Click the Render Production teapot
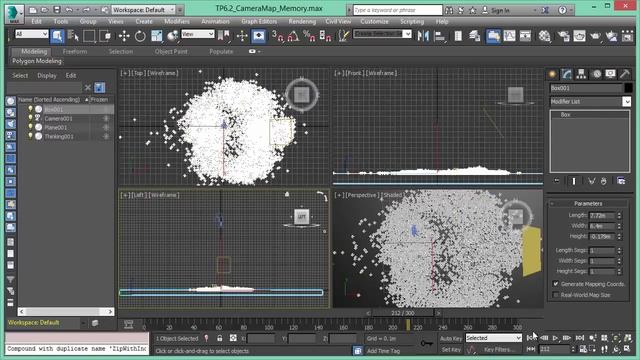640x360 pixels. tap(596, 36)
